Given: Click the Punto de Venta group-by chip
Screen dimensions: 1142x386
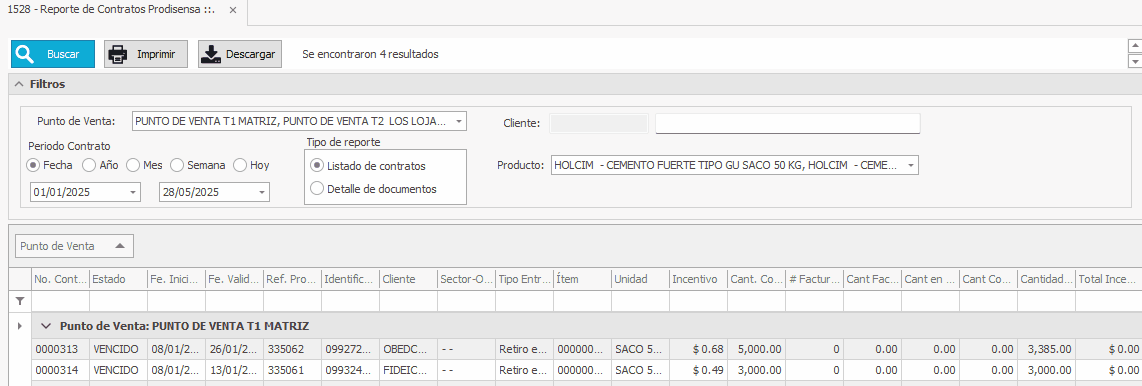Looking at the screenshot, I should 74,246.
